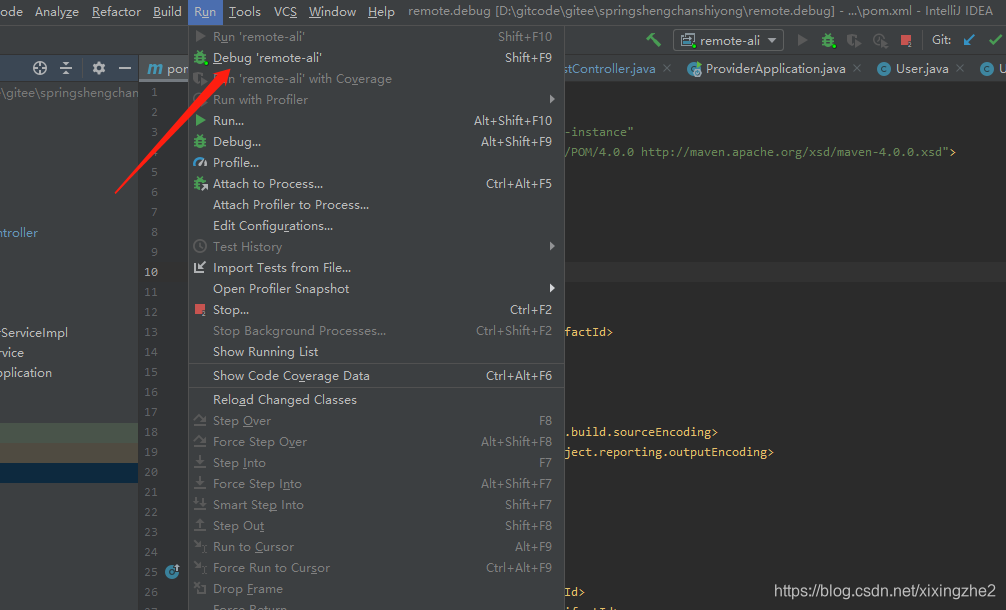The image size is (1006, 610).
Task: Expand the Test History submenu
Action: pos(377,247)
